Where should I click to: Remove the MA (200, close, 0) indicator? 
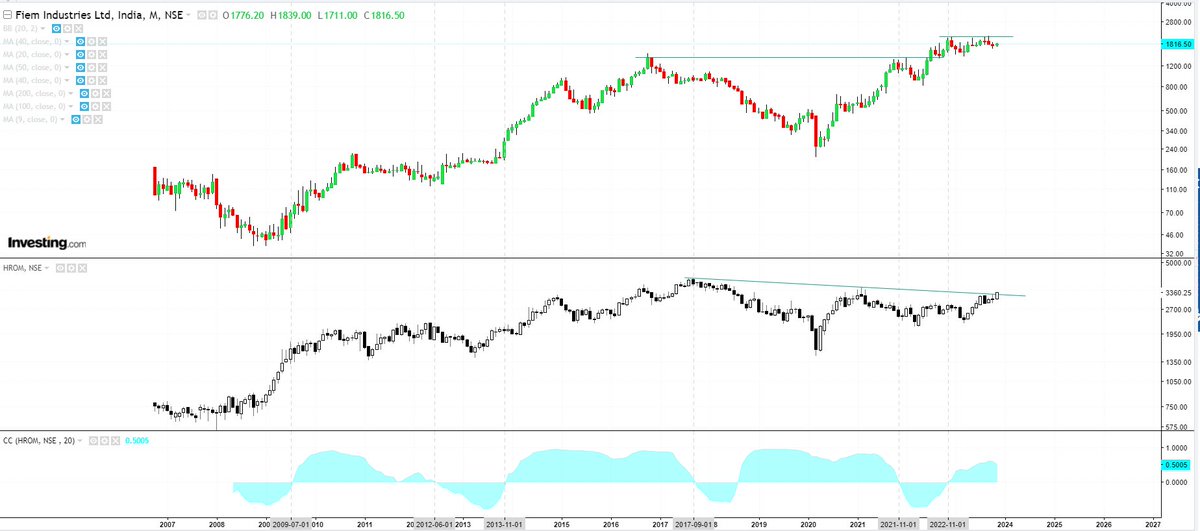(106, 94)
